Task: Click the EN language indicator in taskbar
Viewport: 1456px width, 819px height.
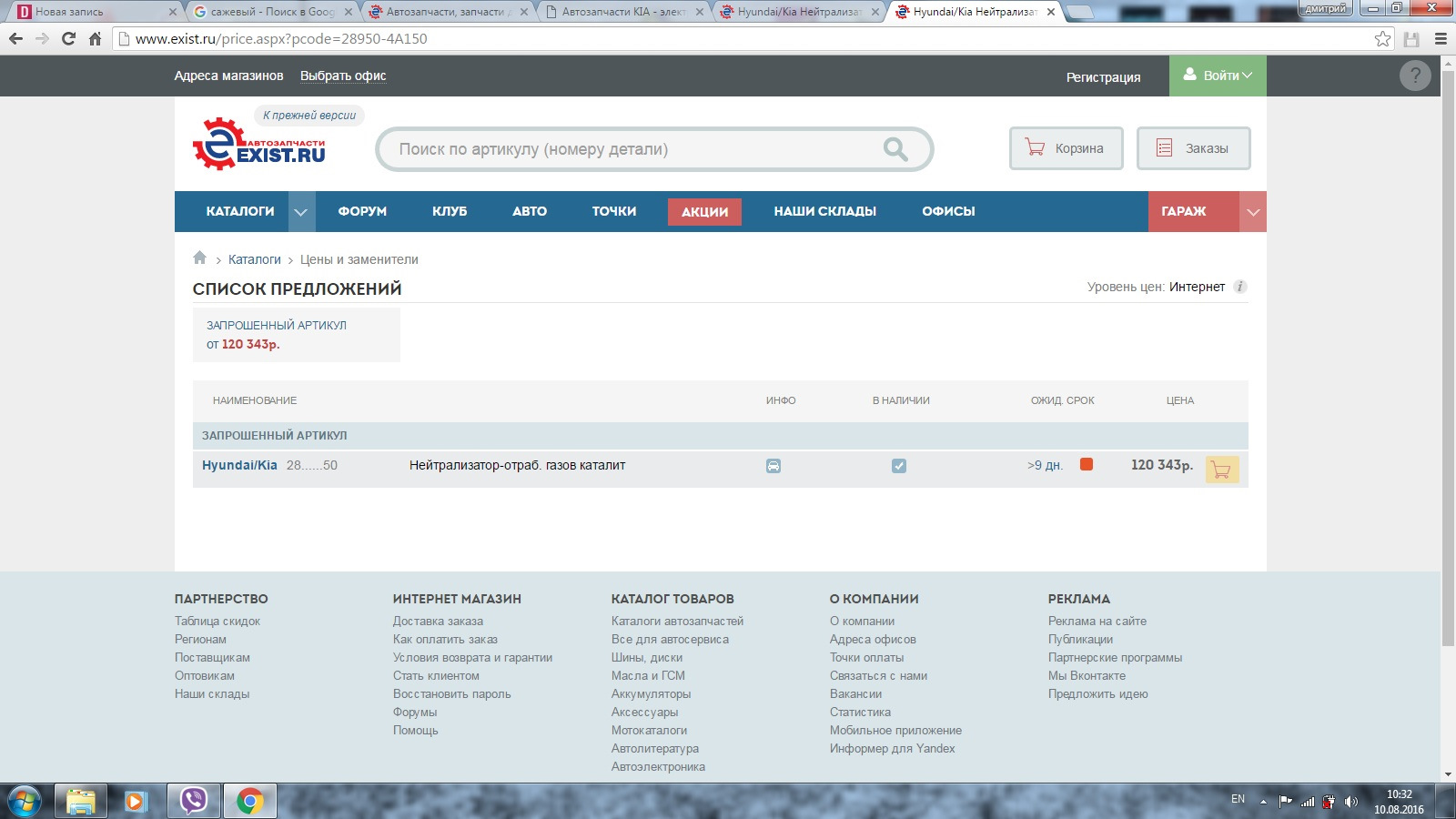Action: click(x=1238, y=799)
